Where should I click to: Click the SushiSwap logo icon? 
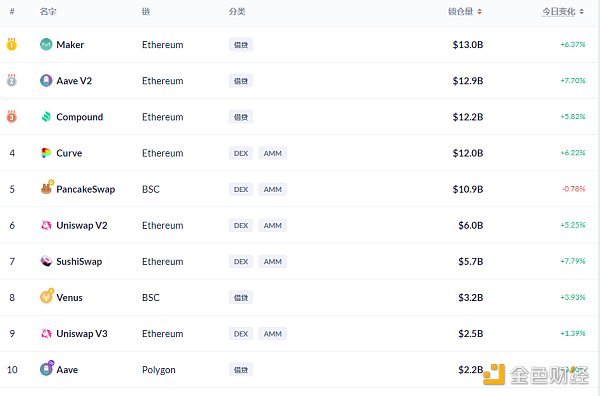click(46, 261)
